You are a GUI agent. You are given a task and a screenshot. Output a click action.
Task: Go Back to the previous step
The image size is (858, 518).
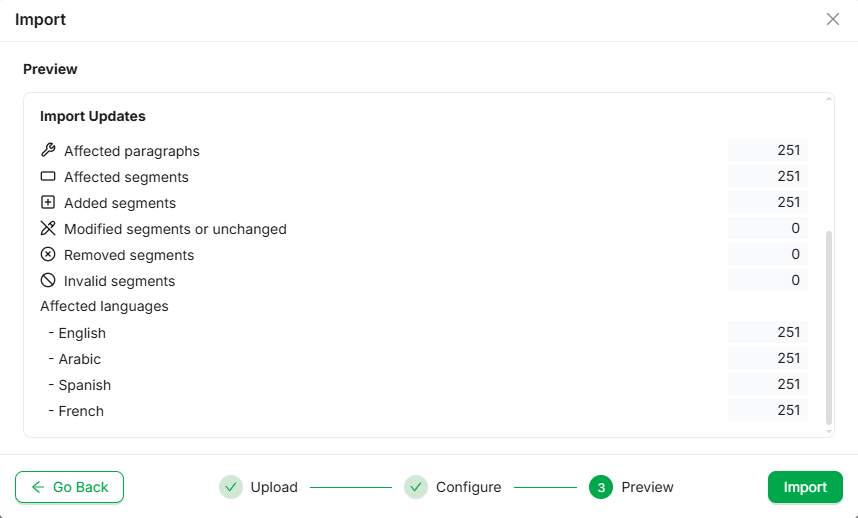point(69,487)
